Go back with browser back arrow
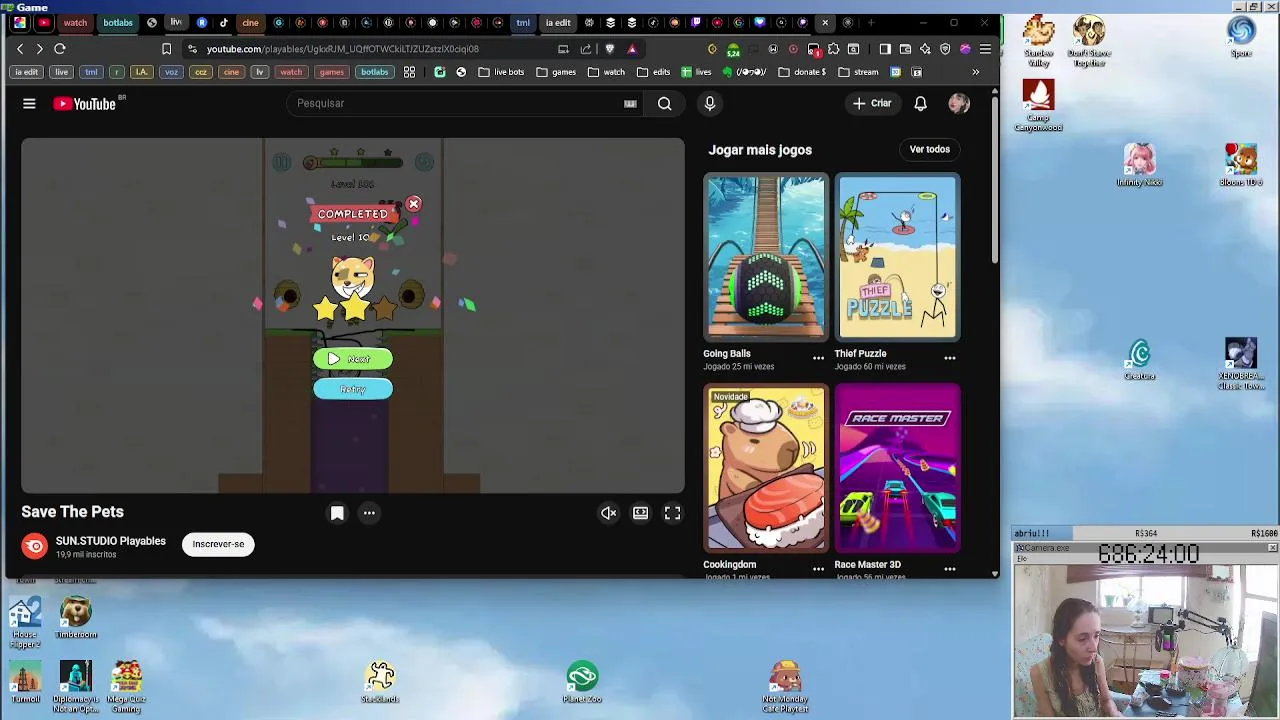 click(x=20, y=49)
